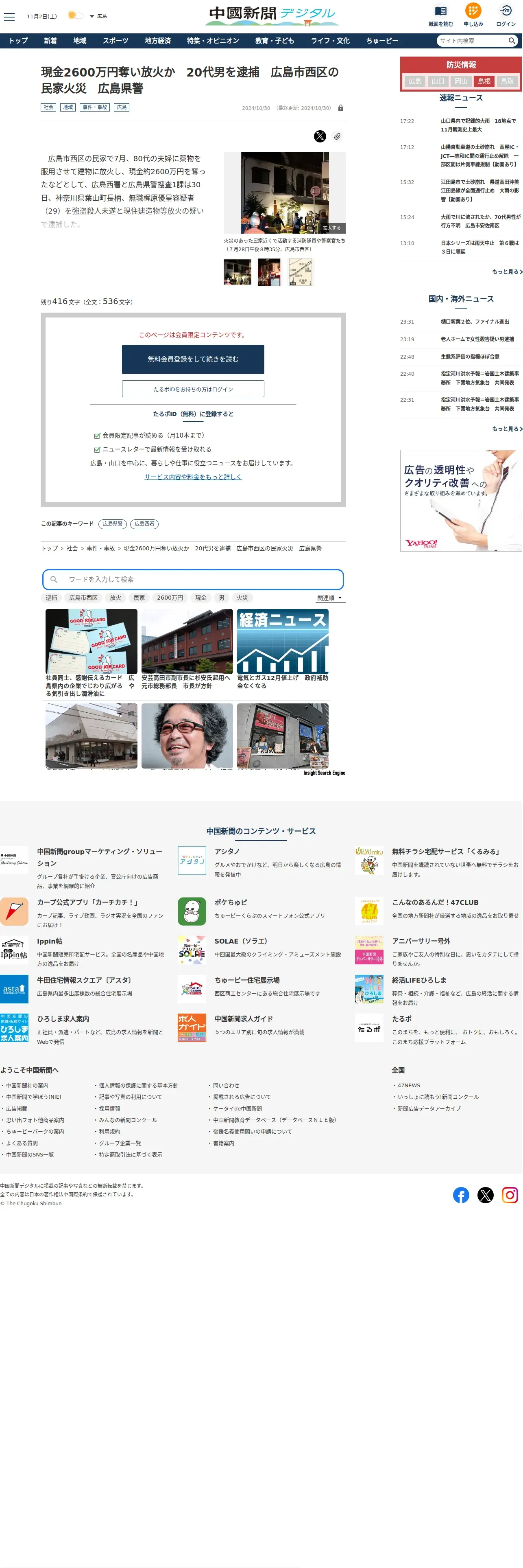Open the 教育・子ども navigation item
523x1568 pixels.
pyautogui.click(x=275, y=41)
